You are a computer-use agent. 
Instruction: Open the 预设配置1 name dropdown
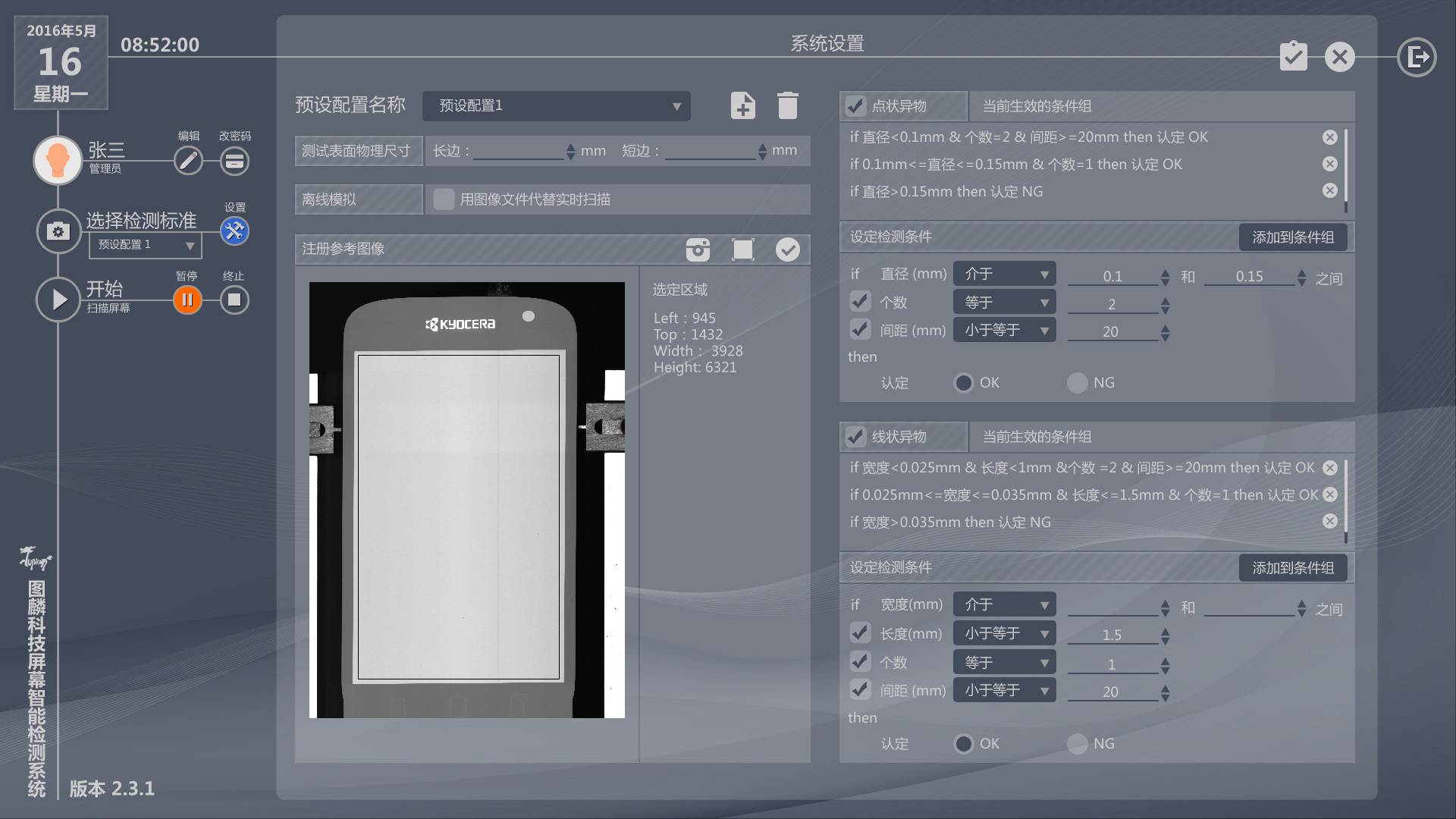point(556,106)
